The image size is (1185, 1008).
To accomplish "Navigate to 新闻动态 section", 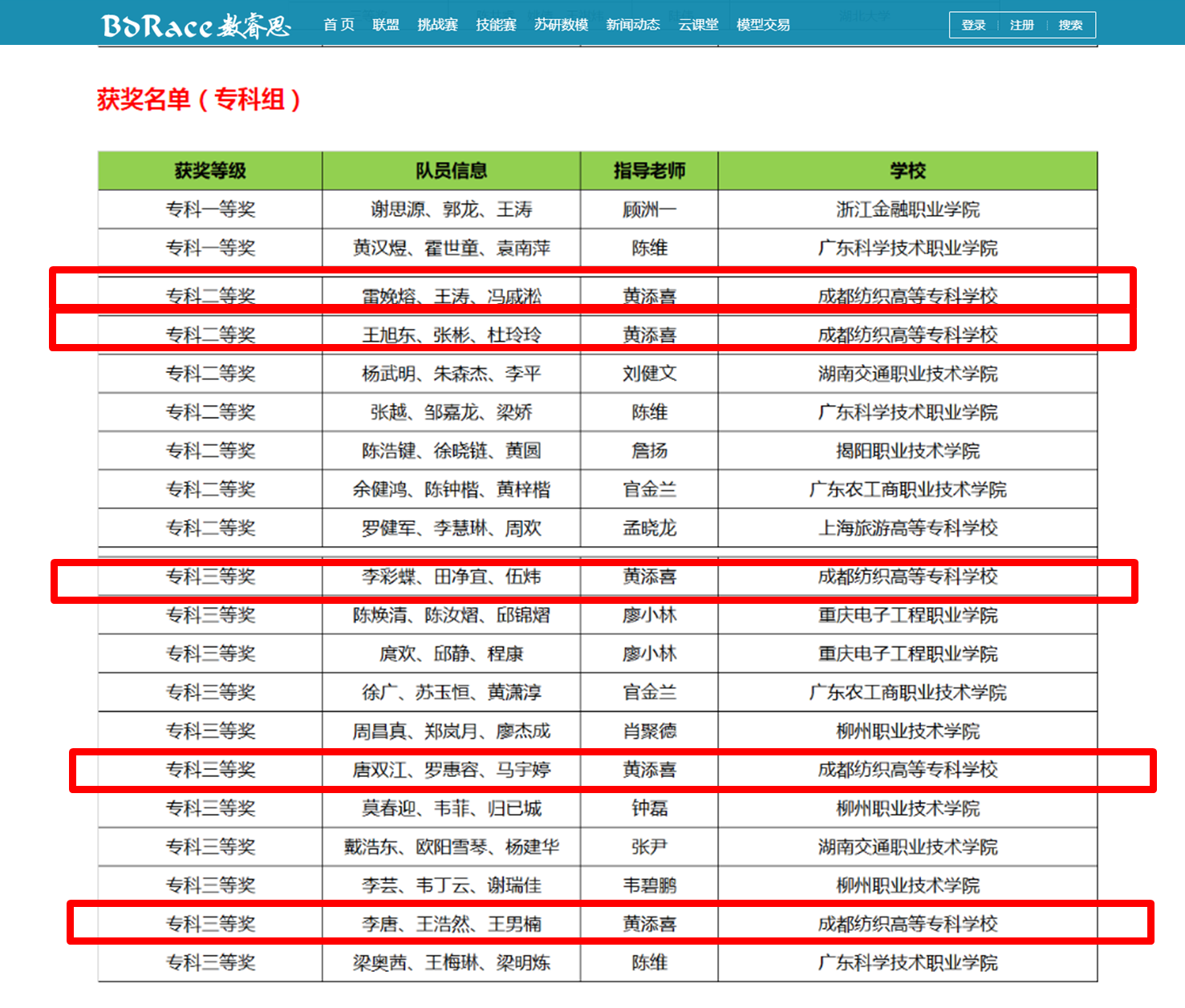I will click(633, 25).
